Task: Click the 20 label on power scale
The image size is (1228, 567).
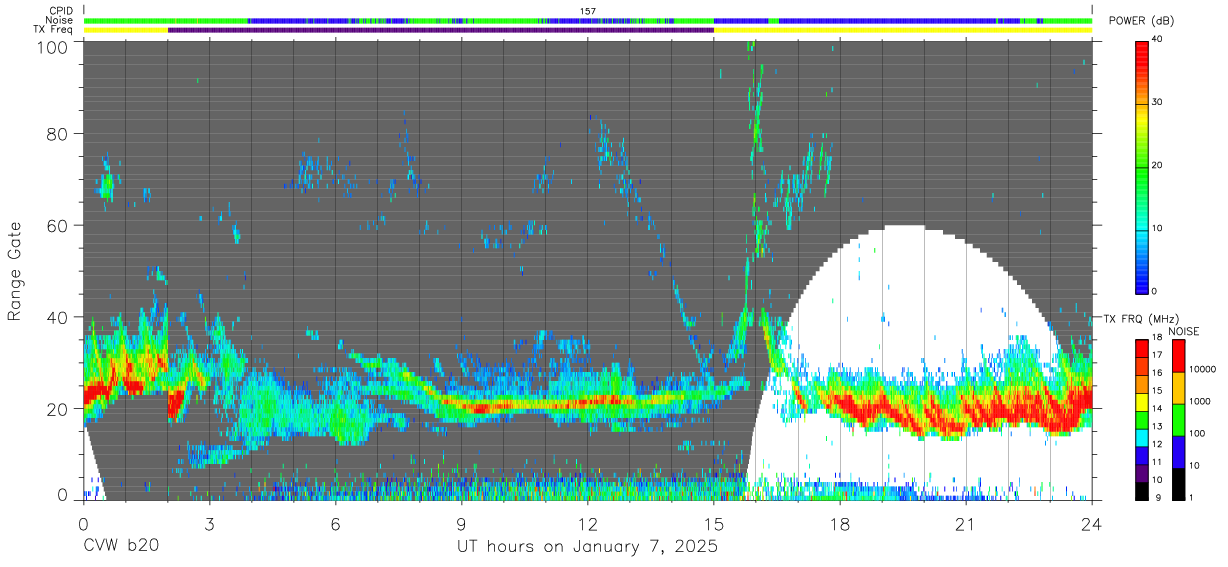Action: click(x=1158, y=165)
